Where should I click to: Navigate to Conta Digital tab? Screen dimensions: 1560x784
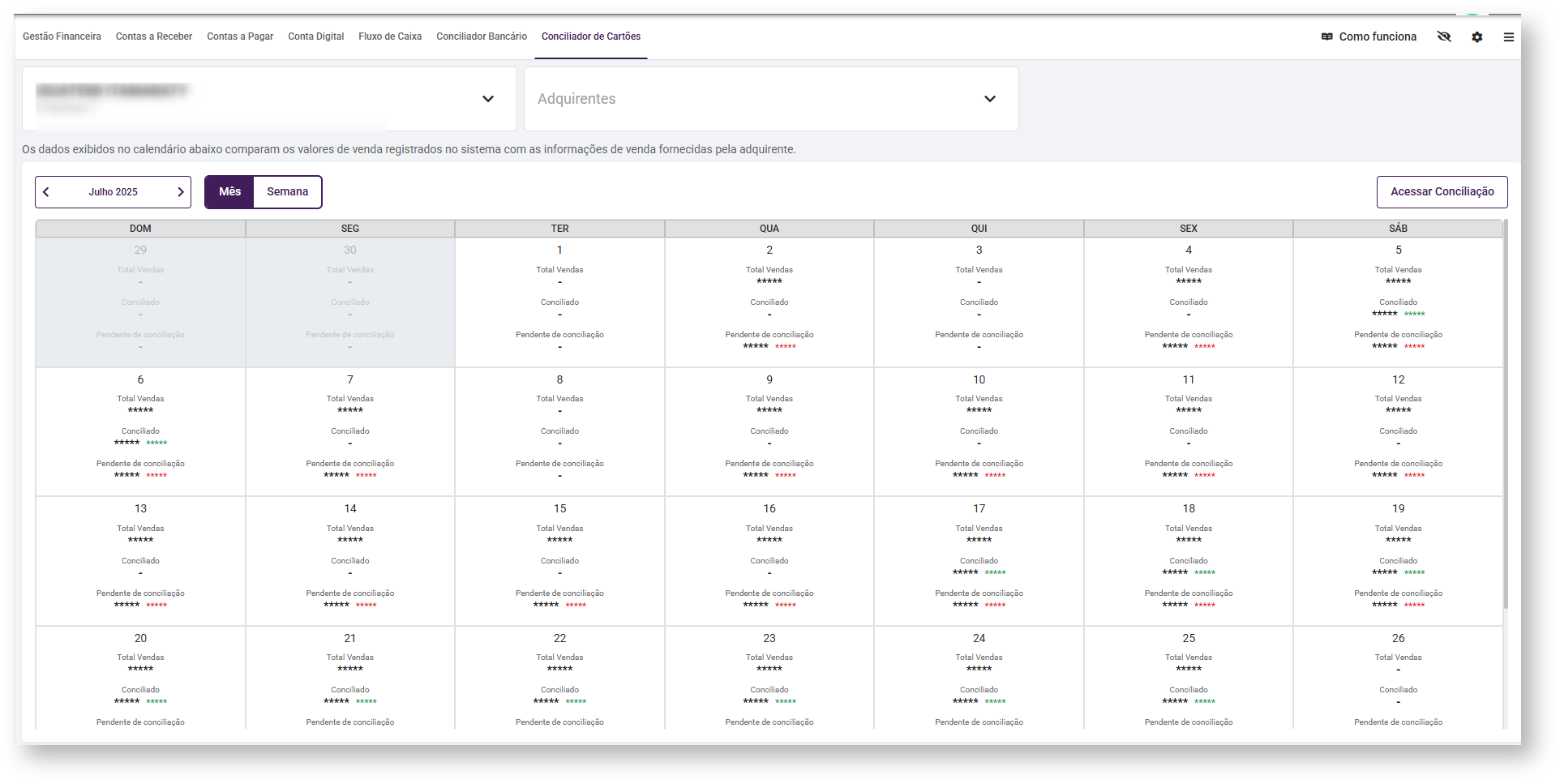(x=315, y=36)
